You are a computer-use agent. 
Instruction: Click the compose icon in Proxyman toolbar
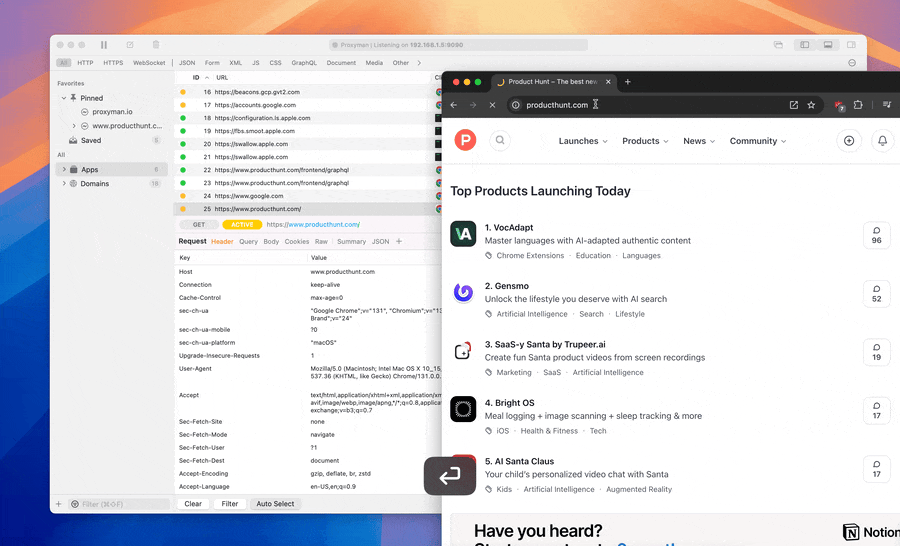coord(130,45)
